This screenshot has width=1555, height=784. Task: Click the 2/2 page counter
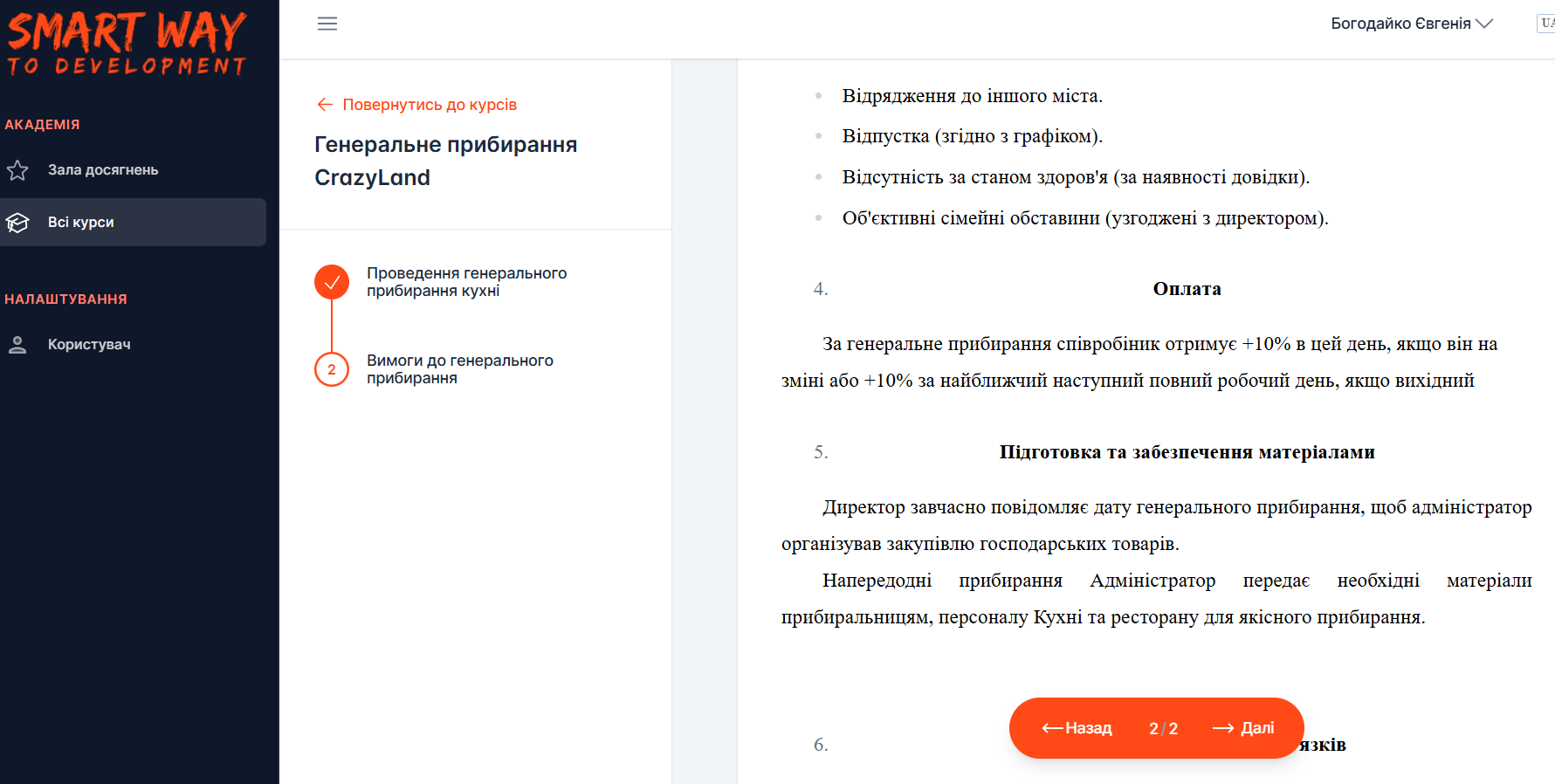(1163, 728)
